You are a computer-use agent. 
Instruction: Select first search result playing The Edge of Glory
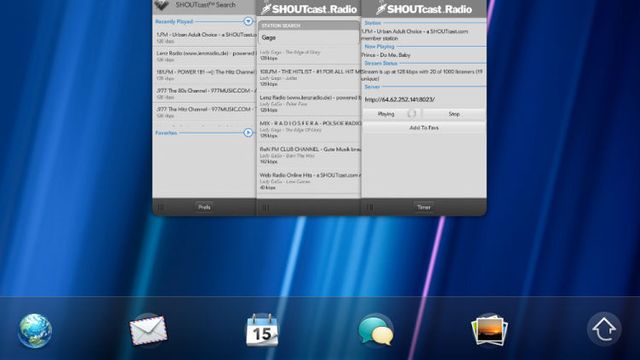309,55
